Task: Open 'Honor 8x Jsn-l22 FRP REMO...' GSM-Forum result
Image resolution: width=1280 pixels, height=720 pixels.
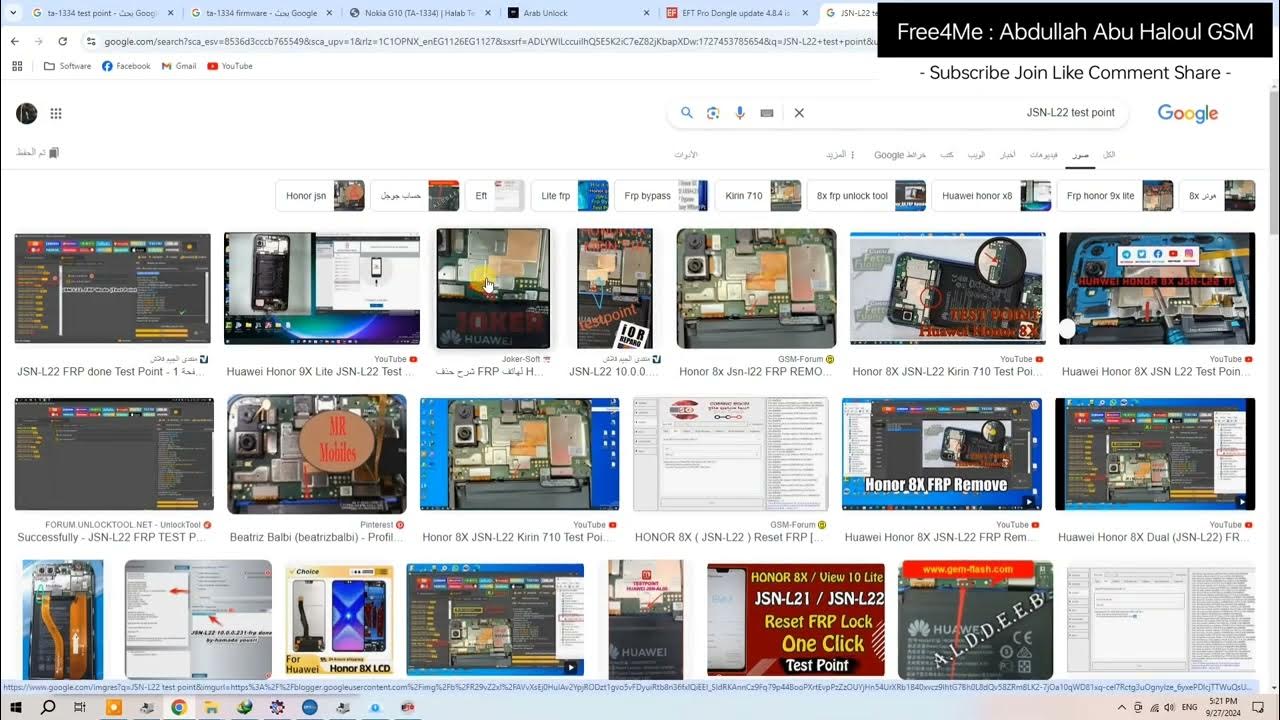Action: (756, 289)
